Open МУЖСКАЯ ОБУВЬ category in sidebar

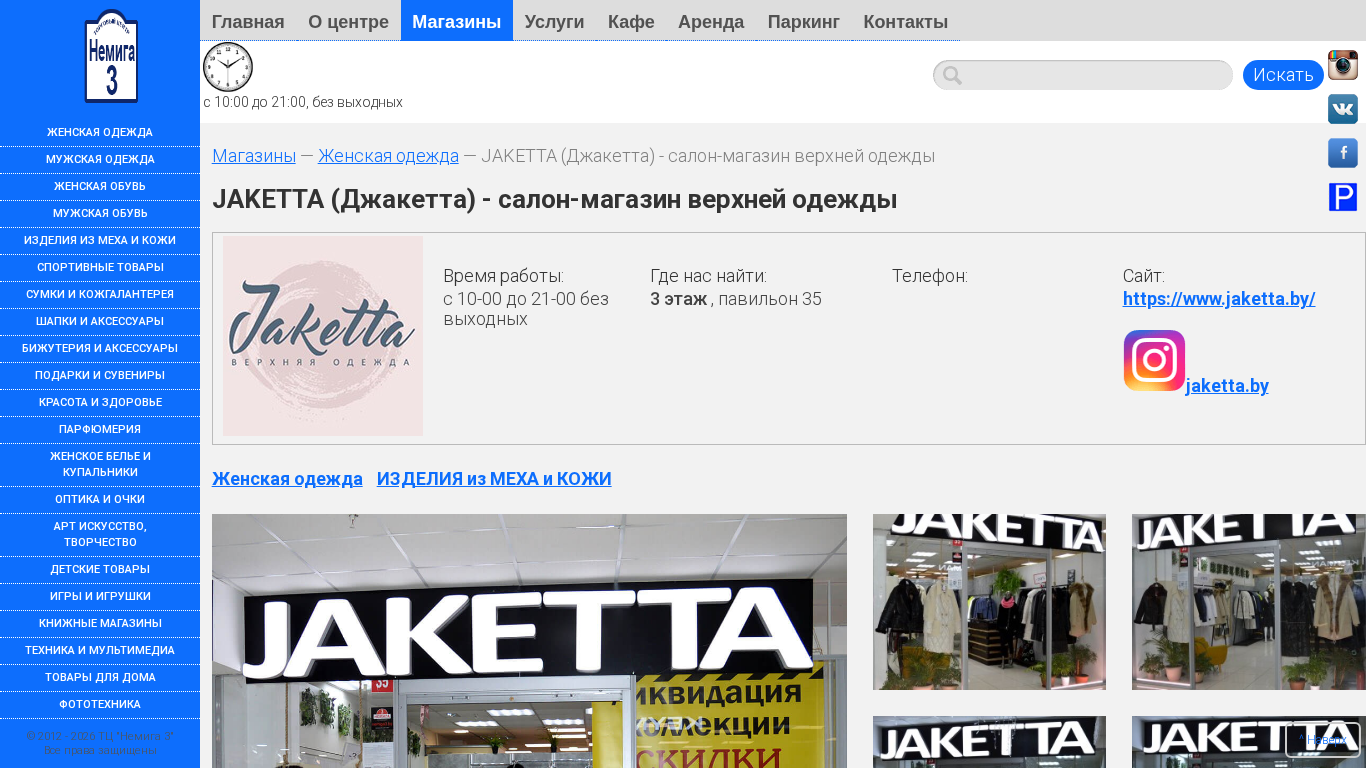pyautogui.click(x=100, y=213)
